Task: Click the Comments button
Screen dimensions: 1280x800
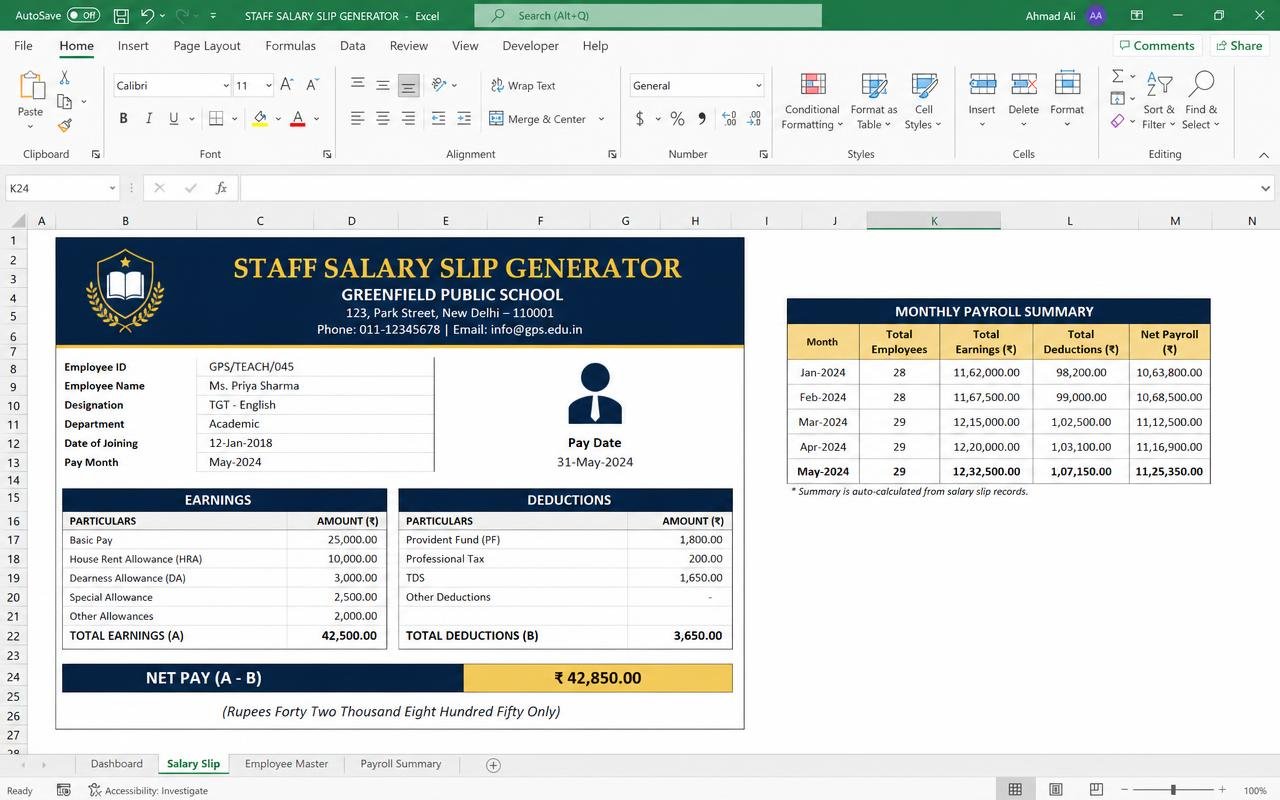Action: click(1156, 46)
